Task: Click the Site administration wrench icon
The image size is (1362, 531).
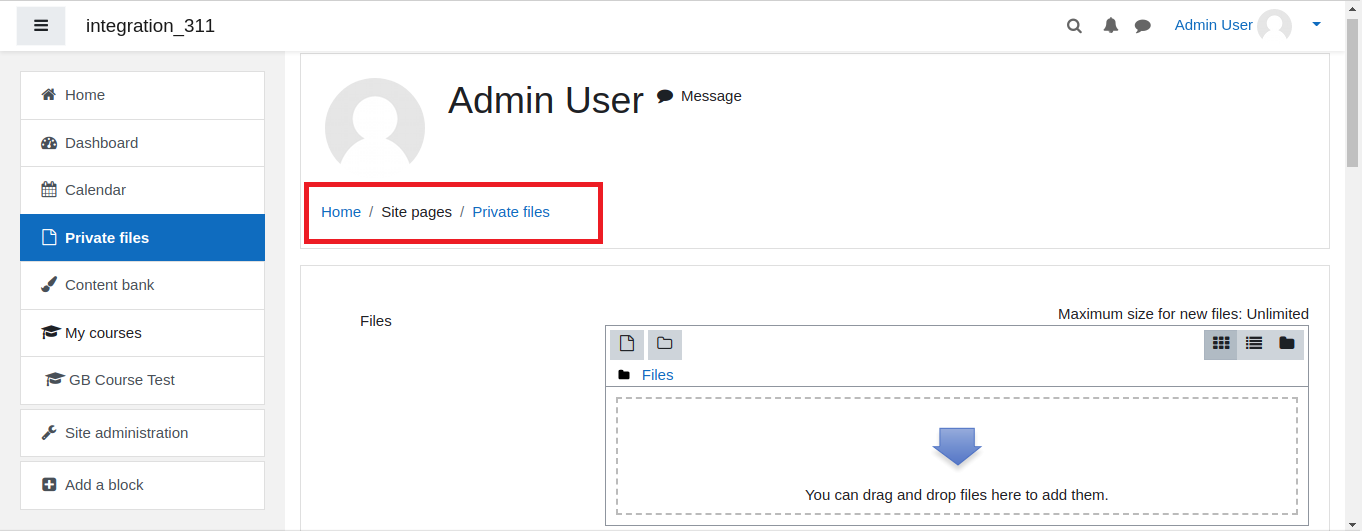Action: (49, 433)
